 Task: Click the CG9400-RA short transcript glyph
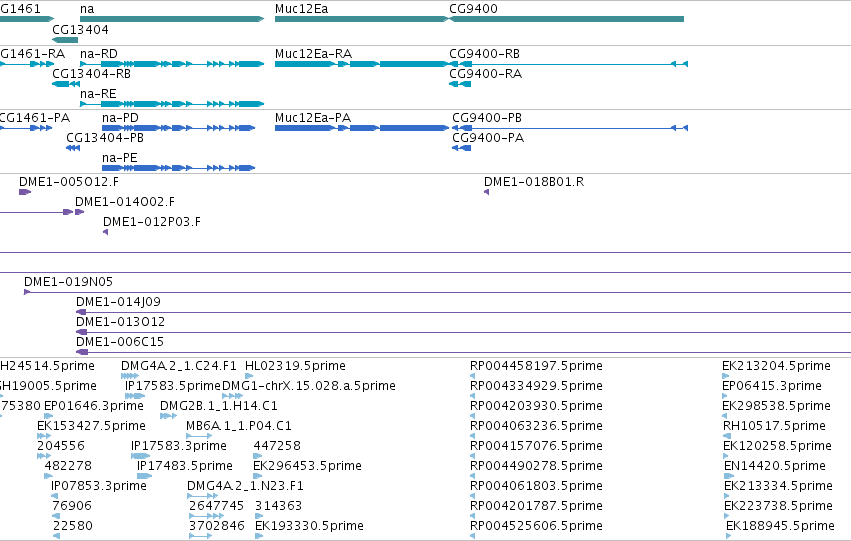click(460, 84)
